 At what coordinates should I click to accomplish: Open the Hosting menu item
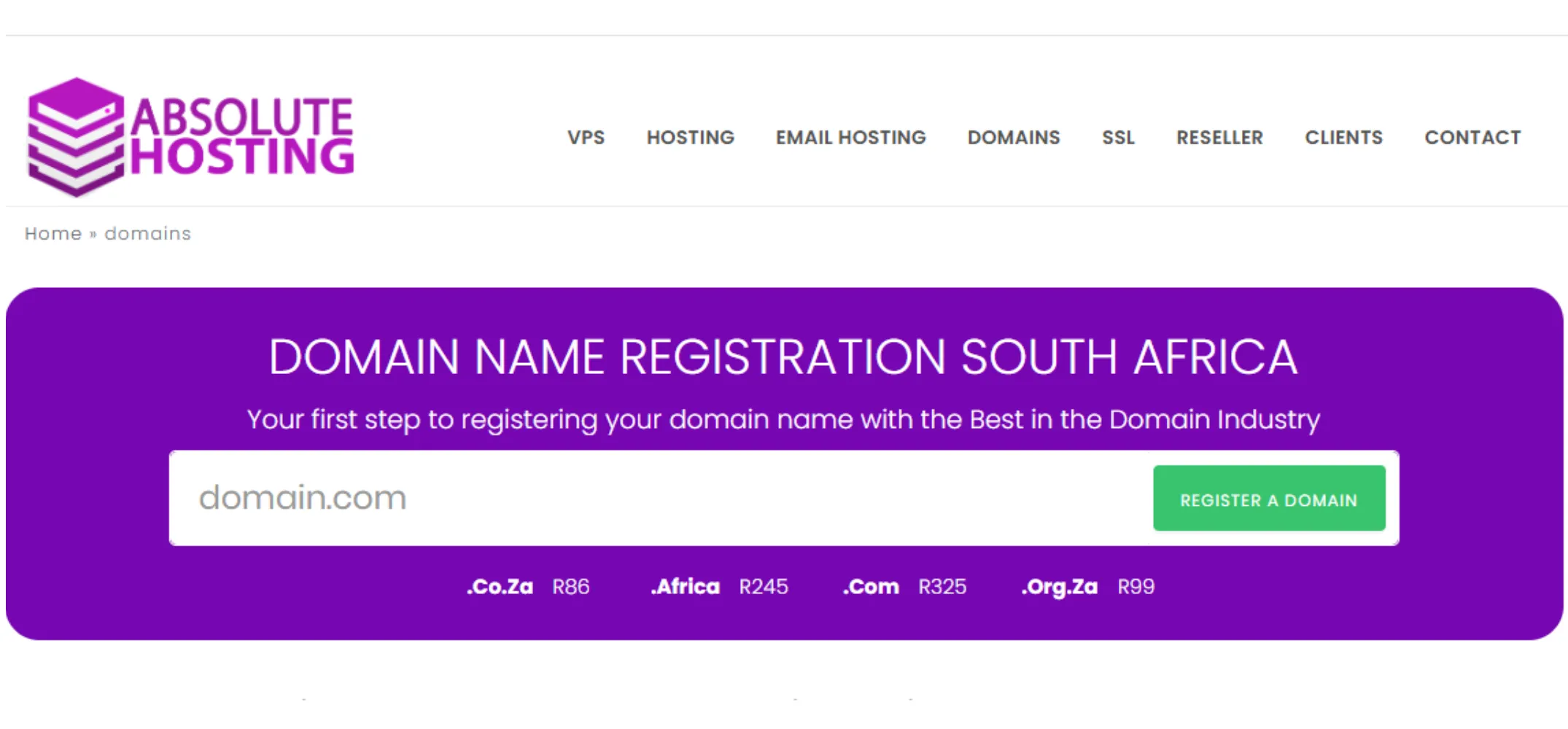pos(690,137)
